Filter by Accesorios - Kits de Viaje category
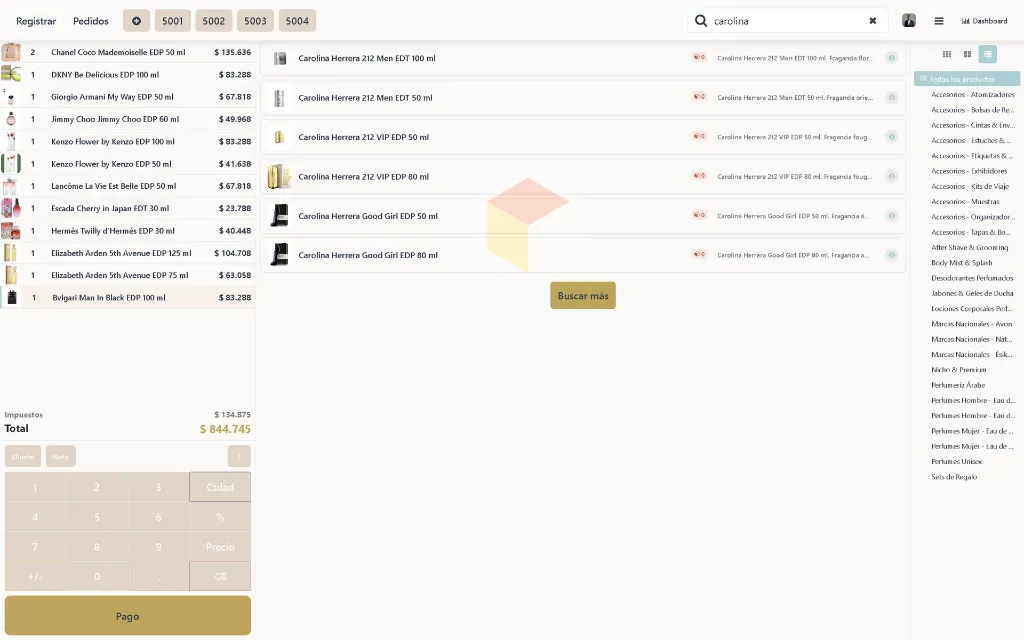 [x=970, y=186]
